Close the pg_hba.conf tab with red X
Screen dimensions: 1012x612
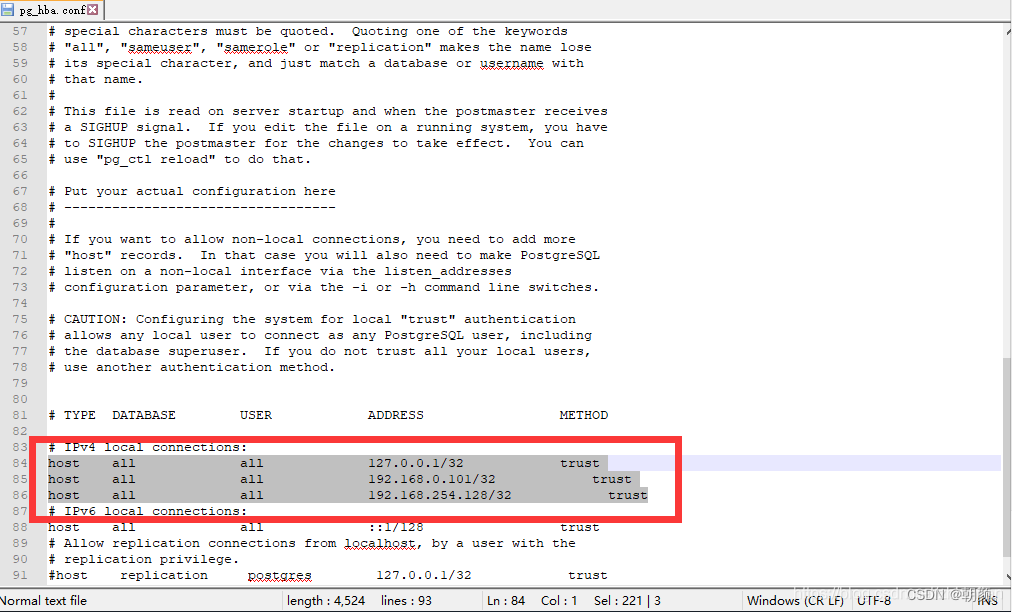(93, 10)
